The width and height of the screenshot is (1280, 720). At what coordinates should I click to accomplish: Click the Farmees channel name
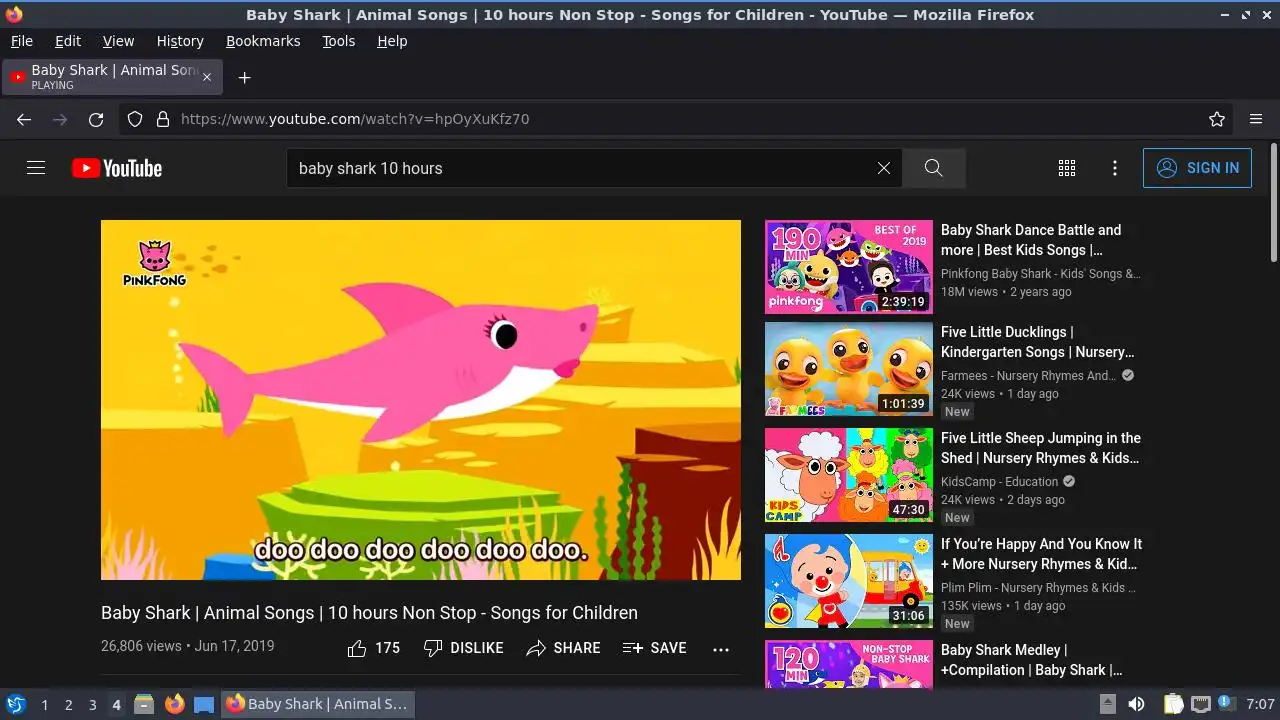pyautogui.click(x=1028, y=376)
